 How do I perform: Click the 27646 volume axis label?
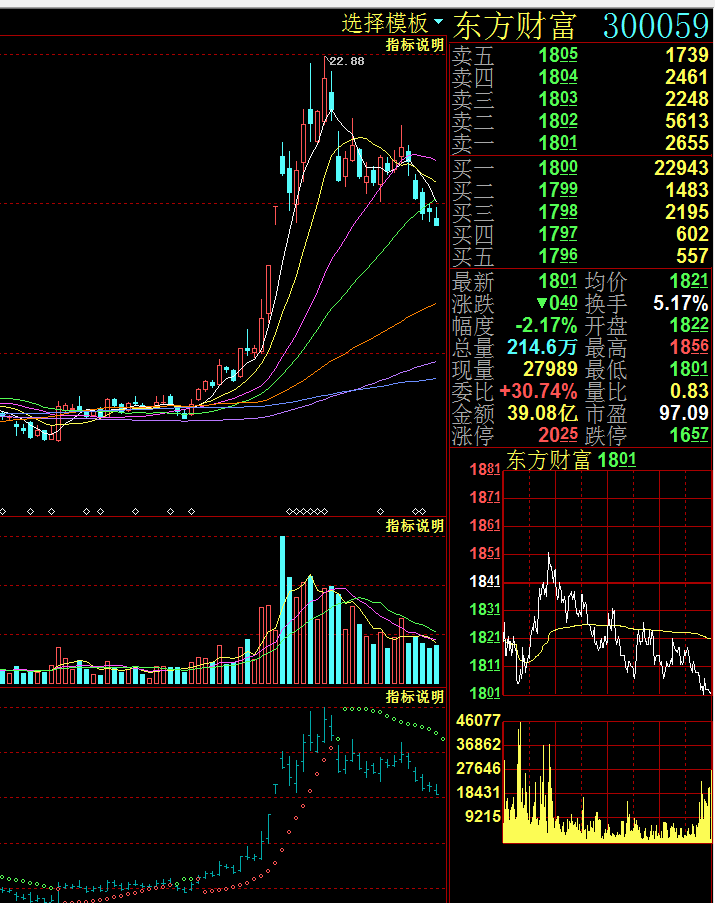(478, 769)
